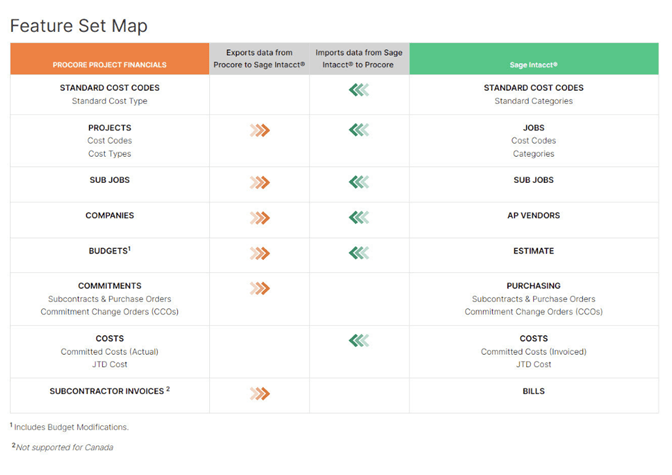Screen dimensions: 672x475
Task: Click the orange export arrow in Projects row
Action: click(260, 130)
